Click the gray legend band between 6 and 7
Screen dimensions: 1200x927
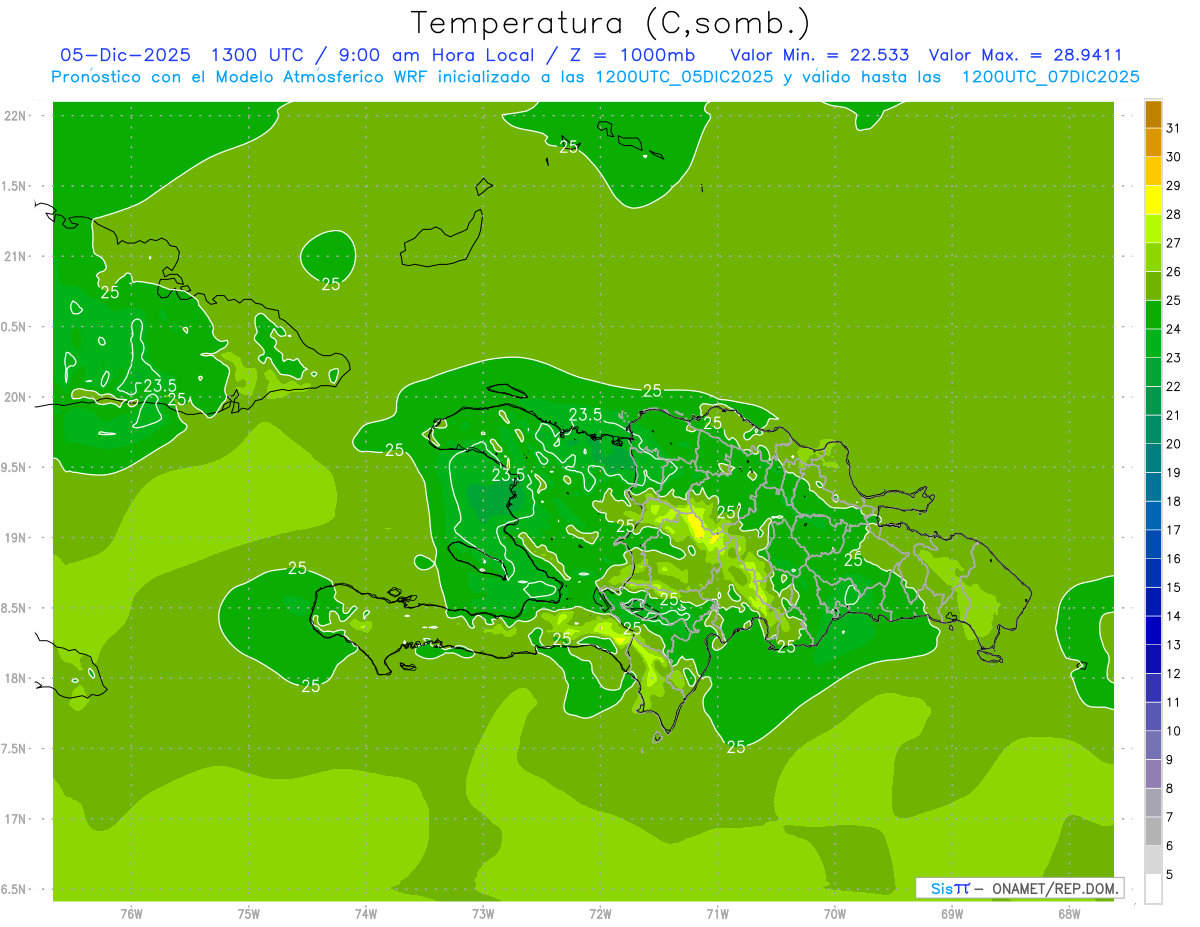pos(1153,832)
